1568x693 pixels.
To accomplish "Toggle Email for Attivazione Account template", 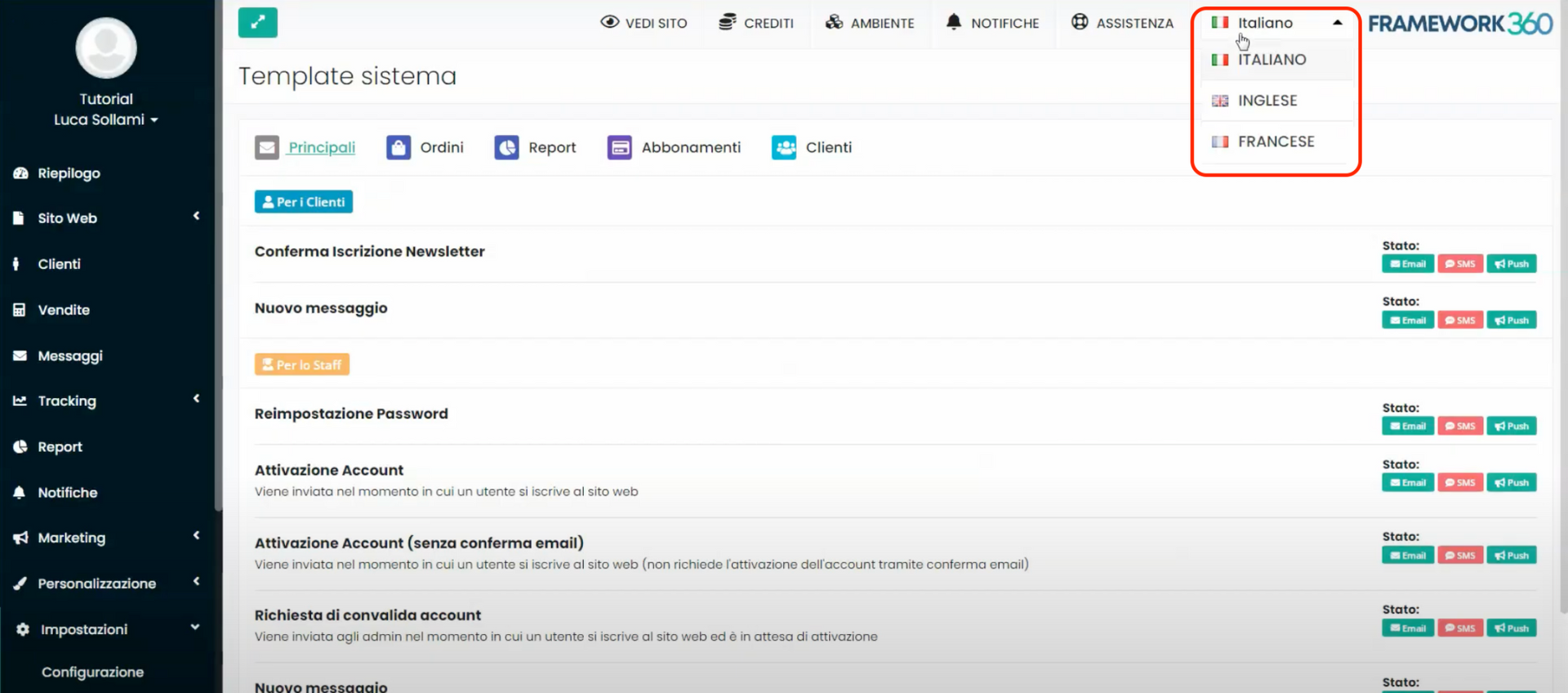I will 1408,482.
